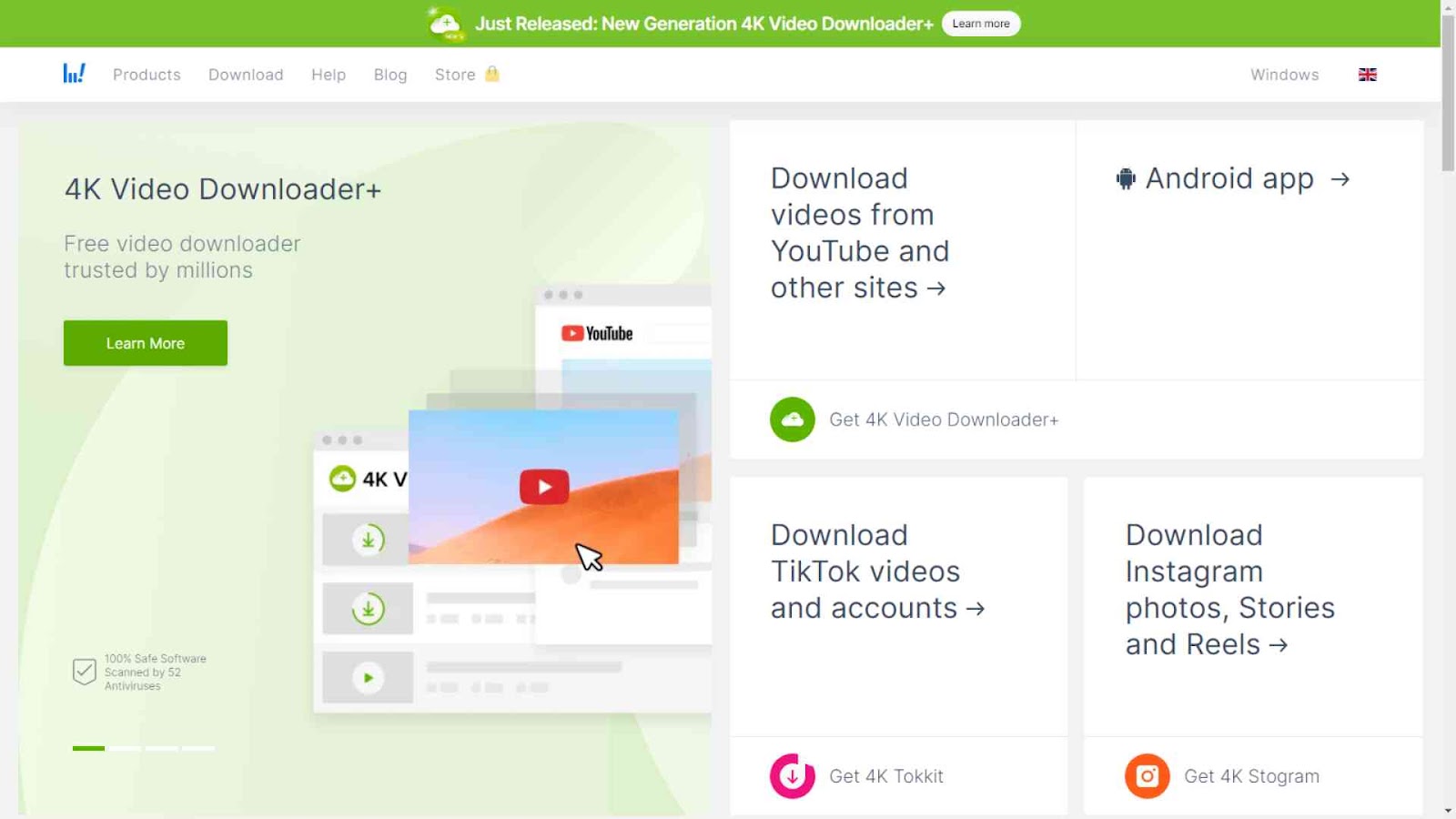Click the 4K Download logo icon

74,74
